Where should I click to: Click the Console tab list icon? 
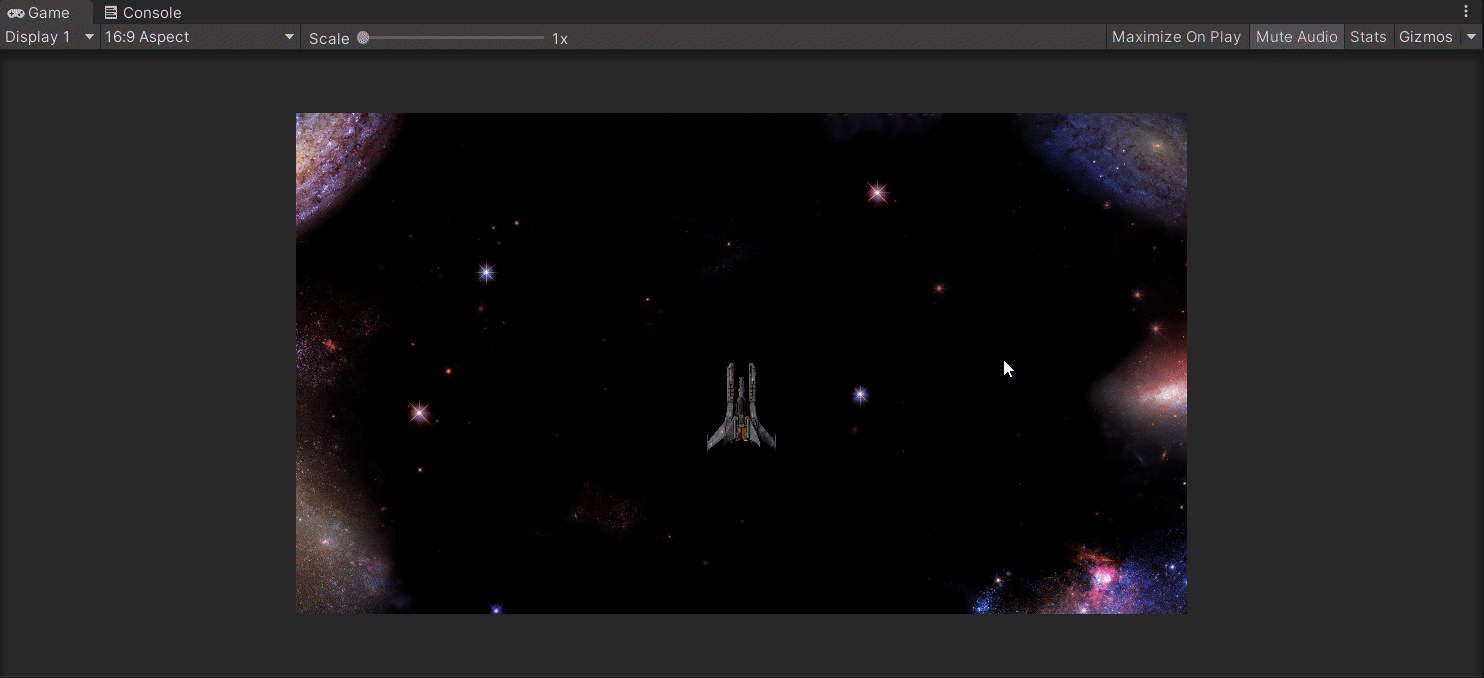111,13
